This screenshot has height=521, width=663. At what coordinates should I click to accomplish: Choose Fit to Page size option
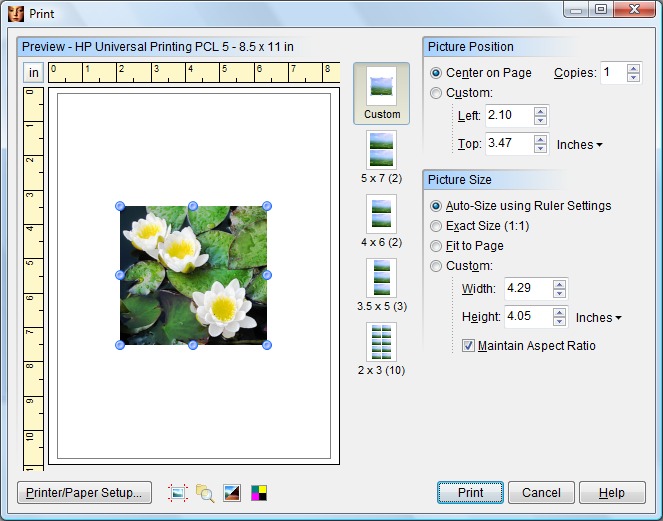436,246
